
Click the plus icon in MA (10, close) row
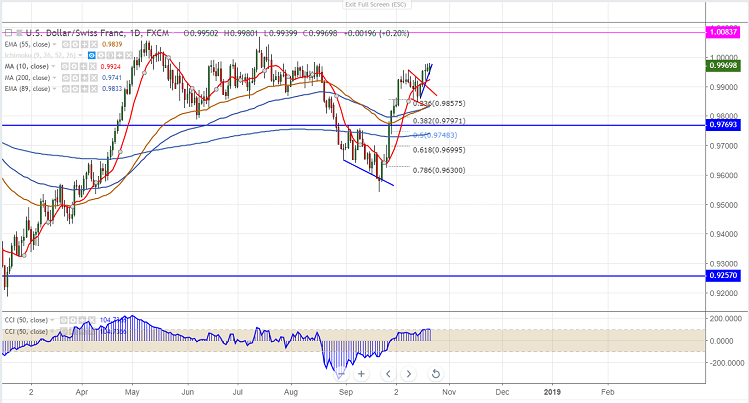83,66
